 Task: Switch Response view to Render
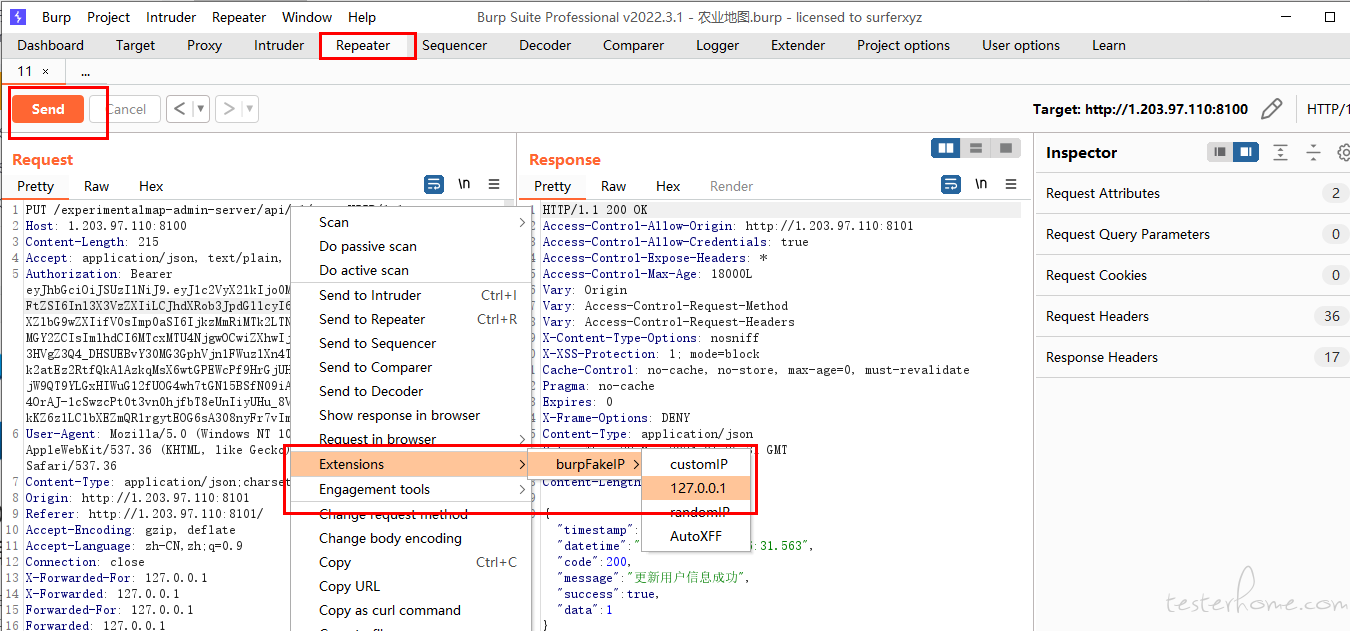[x=731, y=186]
